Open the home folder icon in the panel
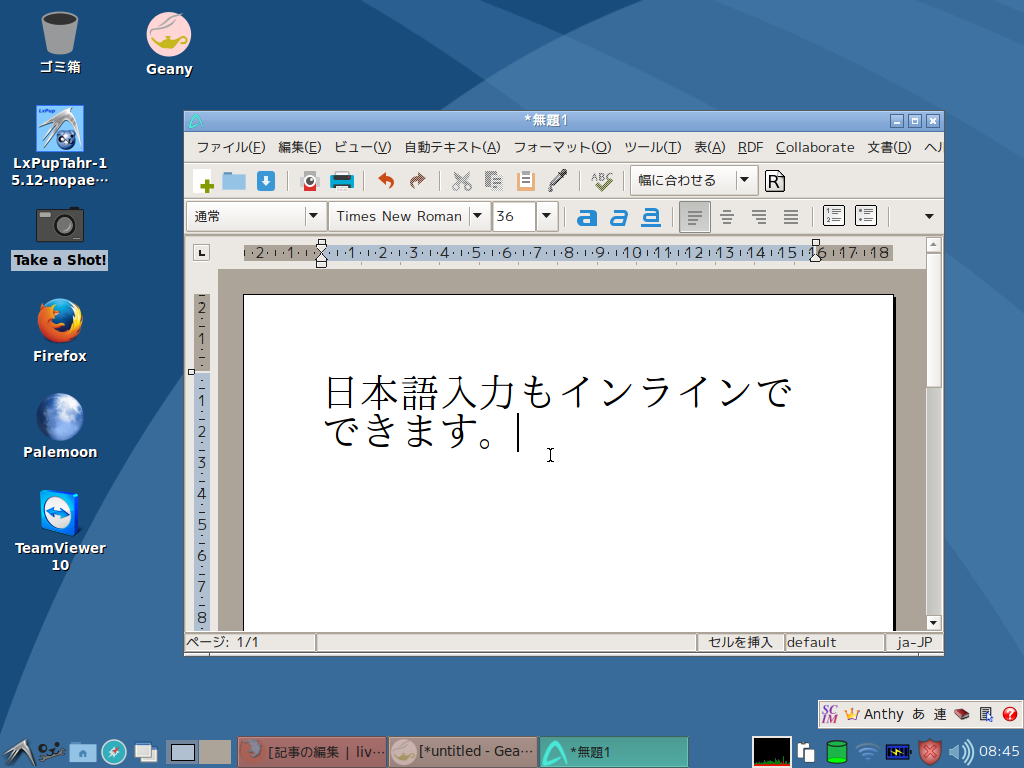 [x=83, y=752]
